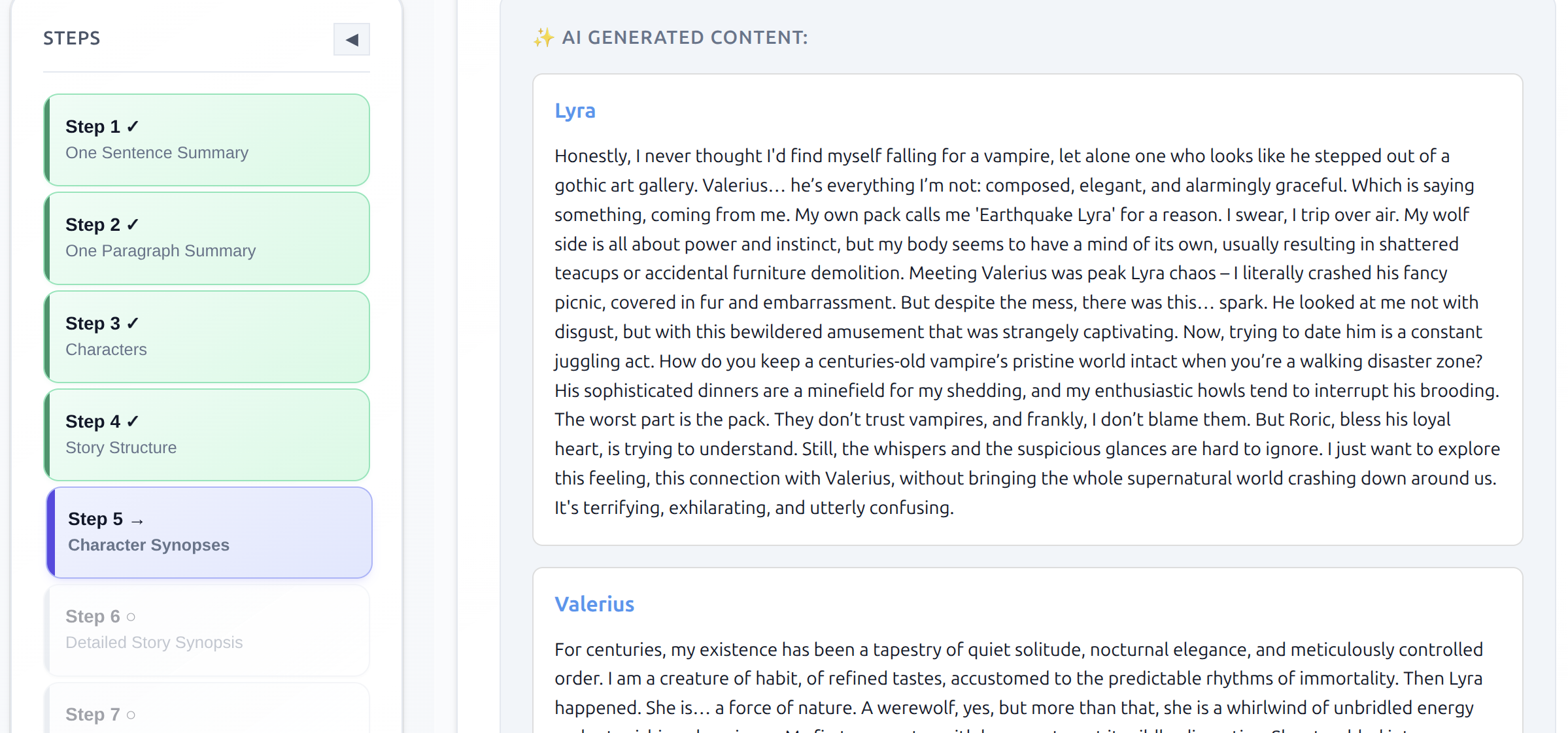Viewport: 1568px width, 733px height.
Task: Click the Step 5 arrow icon
Action: click(x=137, y=520)
